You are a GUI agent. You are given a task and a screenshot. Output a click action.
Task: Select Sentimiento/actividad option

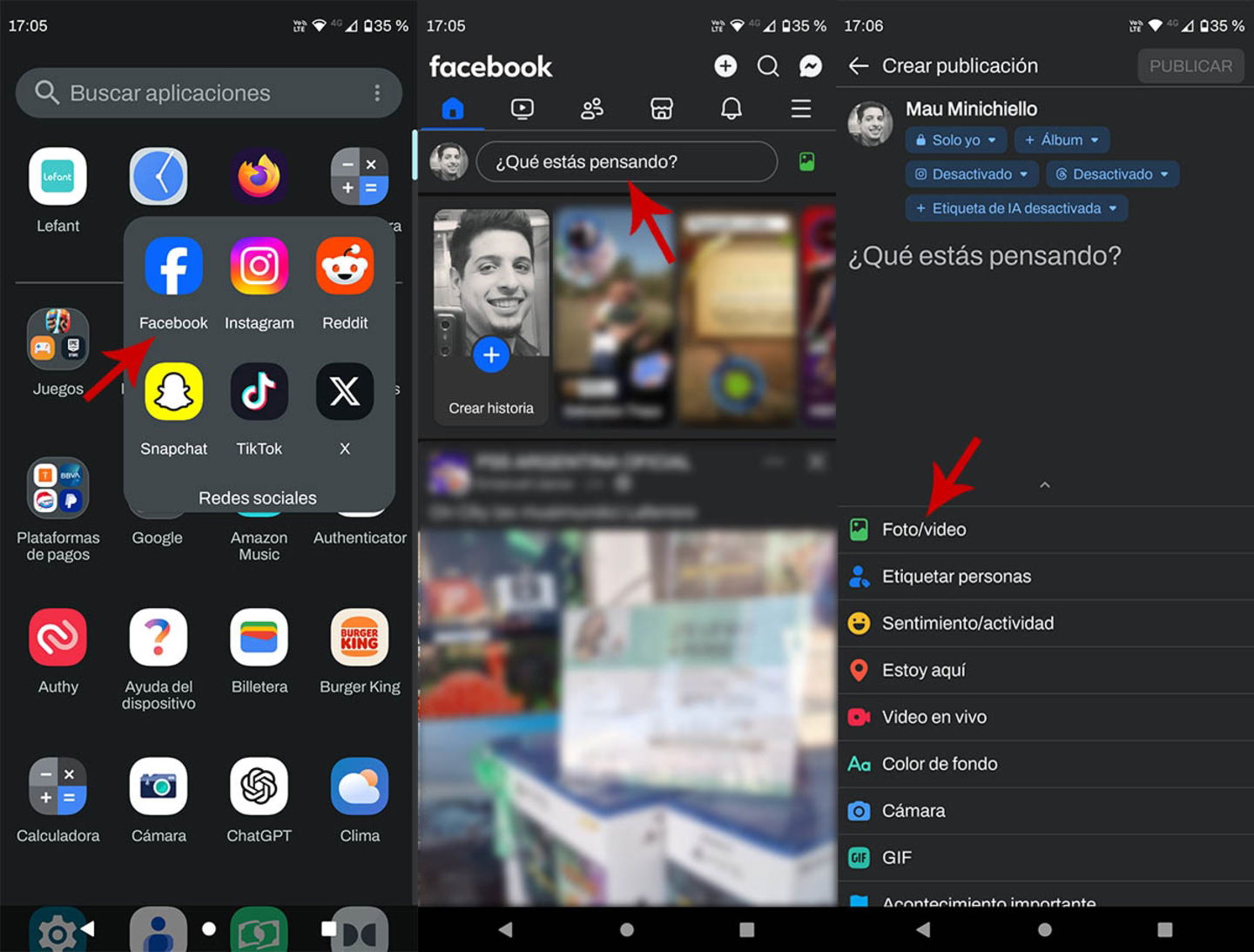click(1045, 624)
